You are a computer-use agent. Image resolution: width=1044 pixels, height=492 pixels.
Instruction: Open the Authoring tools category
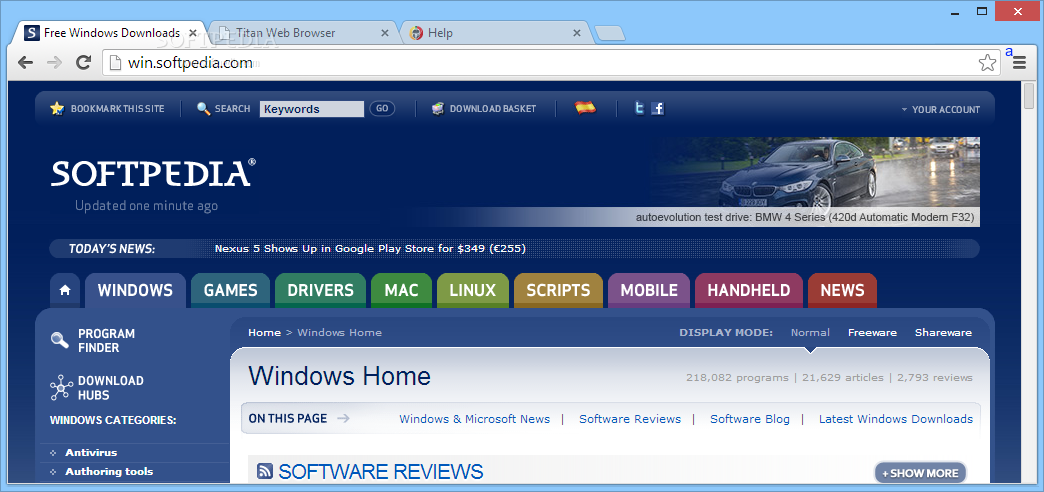[x=109, y=471]
